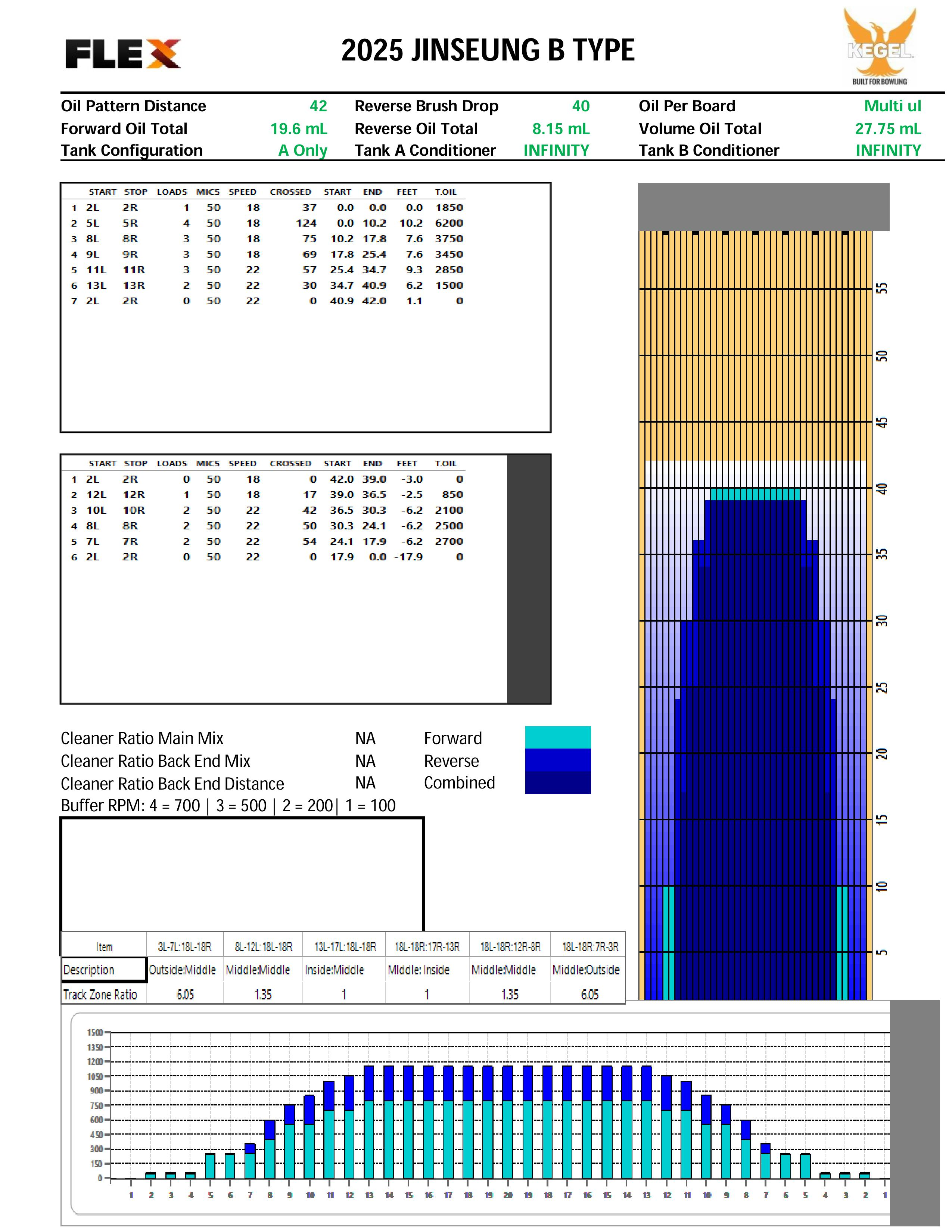Click Tank Configuration A Only value

point(302,150)
